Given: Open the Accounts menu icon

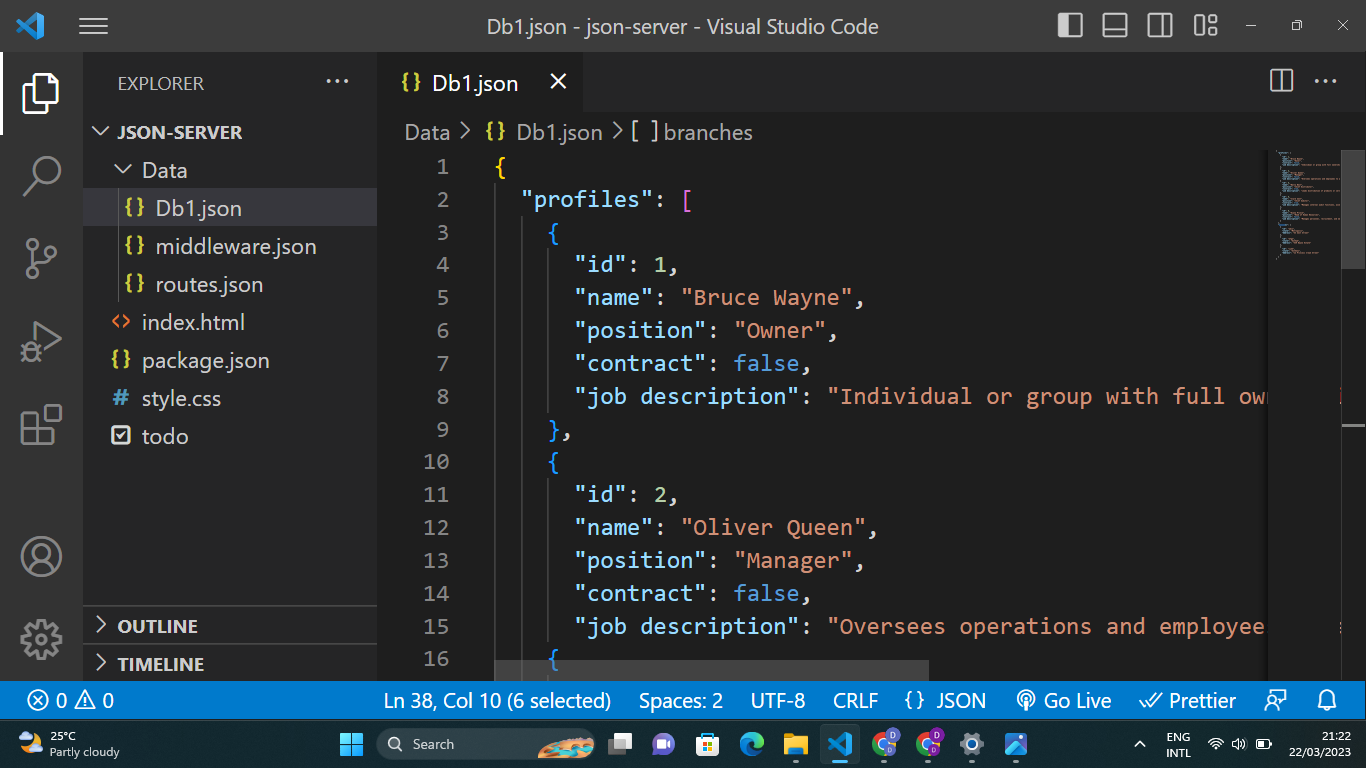Looking at the screenshot, I should coord(41,556).
